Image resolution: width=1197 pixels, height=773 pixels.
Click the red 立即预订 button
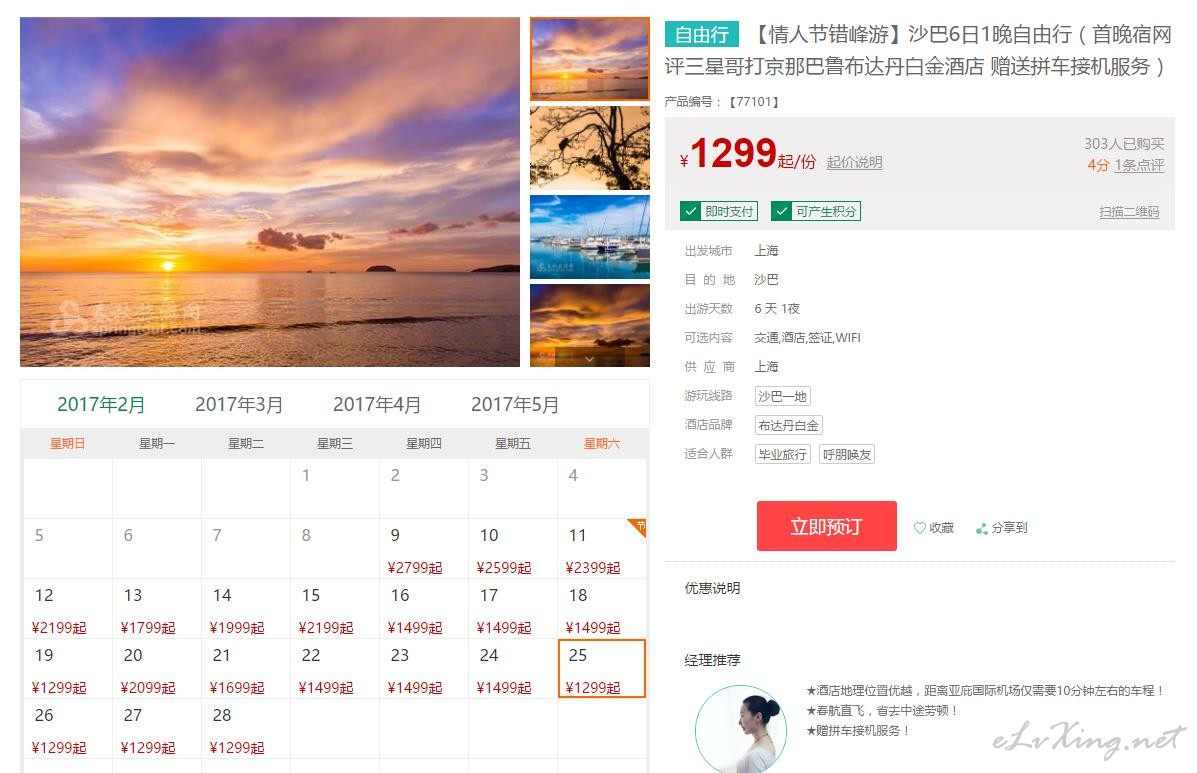[x=827, y=526]
